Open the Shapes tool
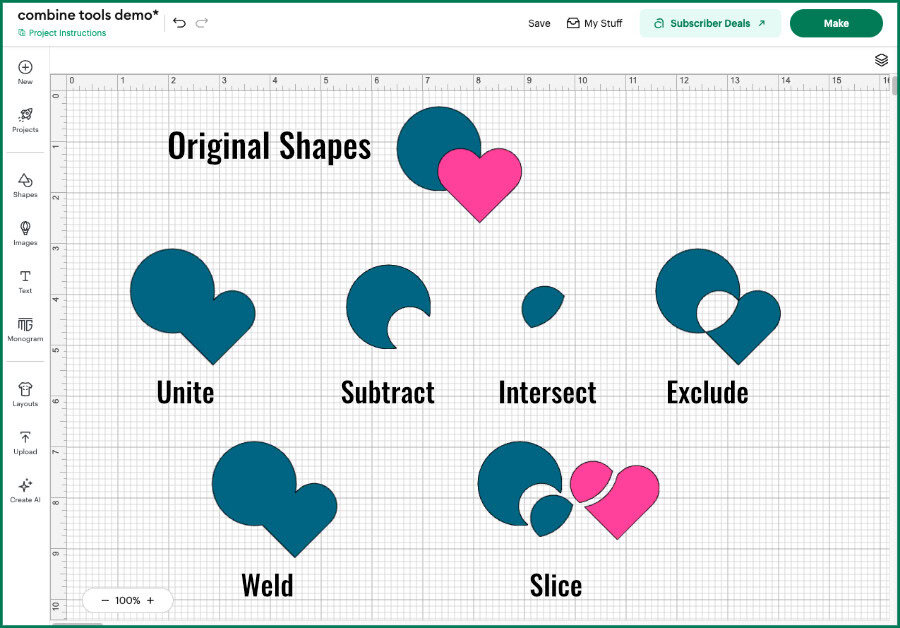This screenshot has height=628, width=900. 25,185
